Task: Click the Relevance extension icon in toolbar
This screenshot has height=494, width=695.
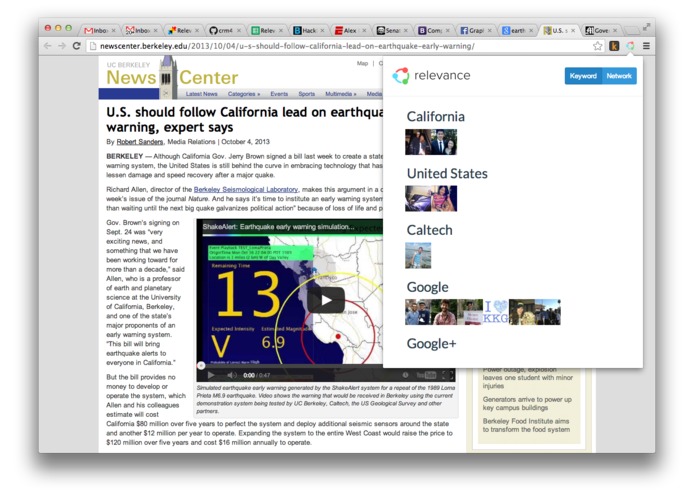Action: click(630, 46)
